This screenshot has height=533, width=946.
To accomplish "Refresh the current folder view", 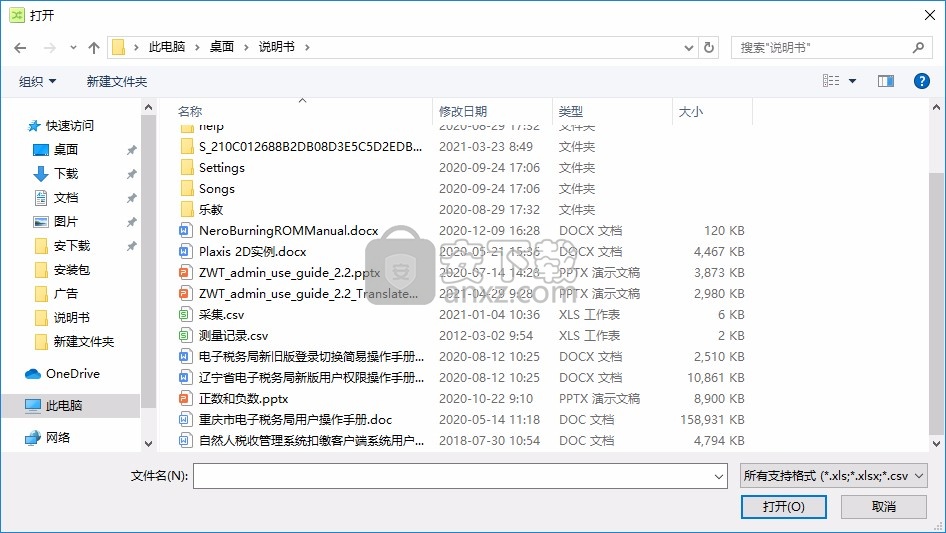I will click(709, 47).
